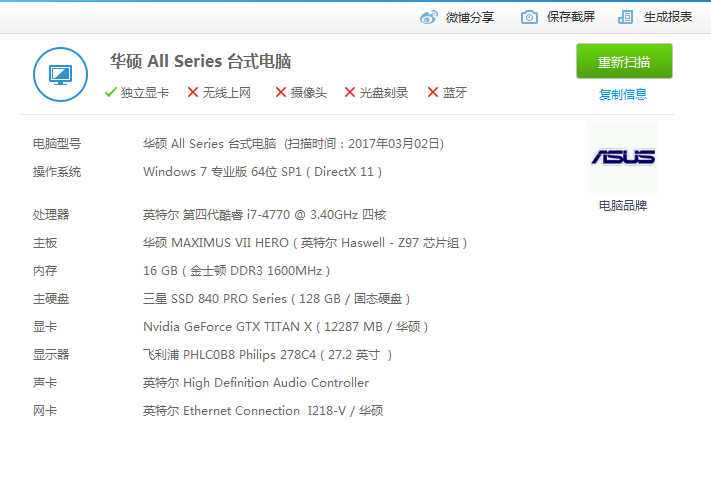Select 保存截屏 to save screenshot
Viewport: 711px width, 498px height.
coord(570,17)
